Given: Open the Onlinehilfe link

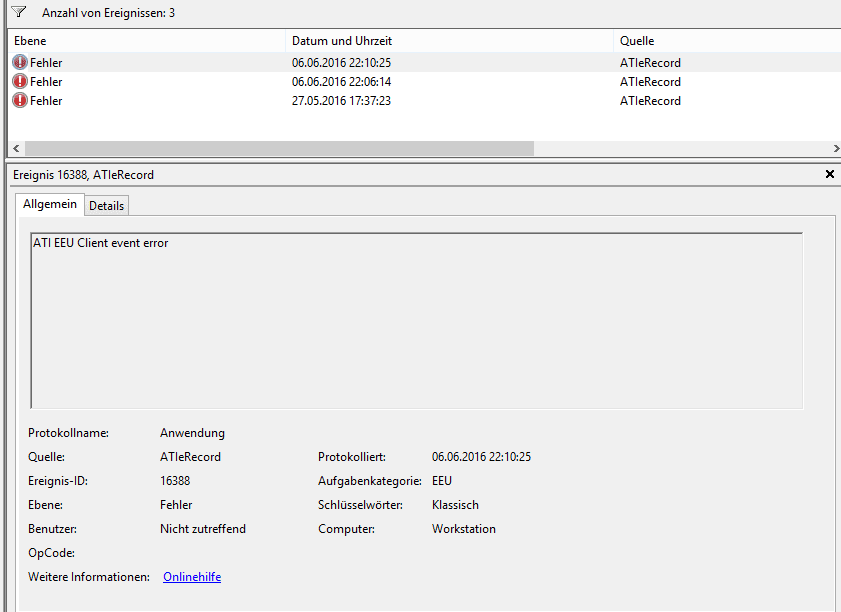Looking at the screenshot, I should (192, 577).
